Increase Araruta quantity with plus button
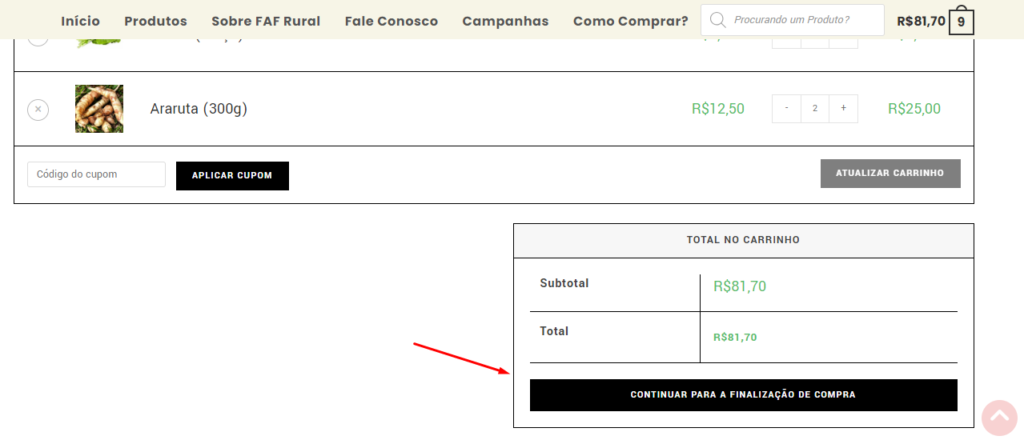Image resolution: width=1024 pixels, height=448 pixels. 844,108
